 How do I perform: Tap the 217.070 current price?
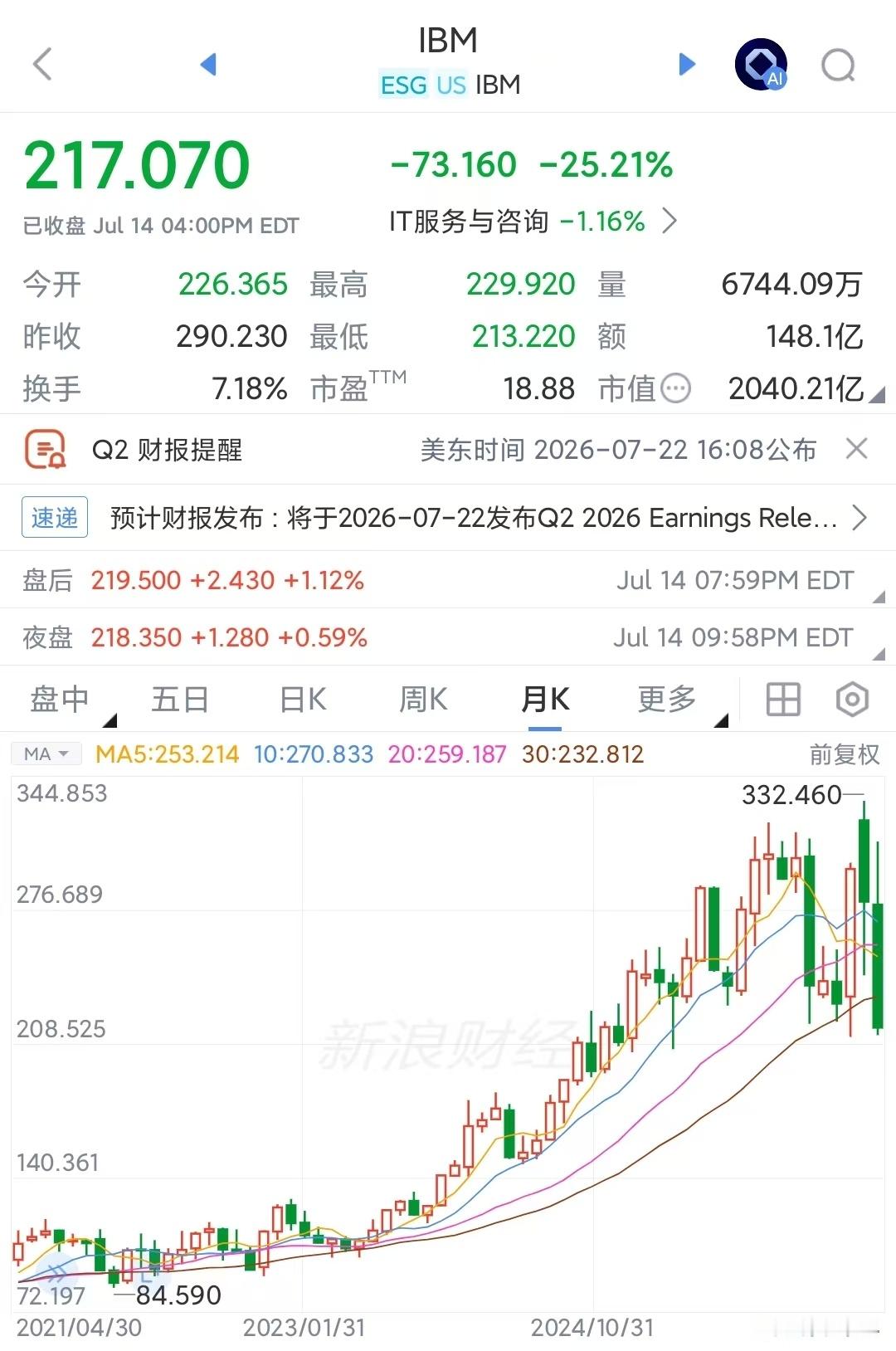click(136, 164)
